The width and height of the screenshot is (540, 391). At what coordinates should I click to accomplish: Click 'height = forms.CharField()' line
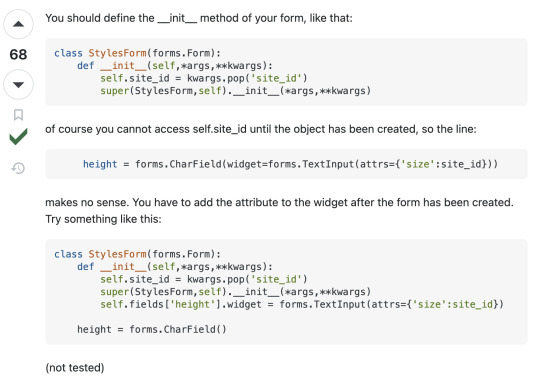[152, 329]
